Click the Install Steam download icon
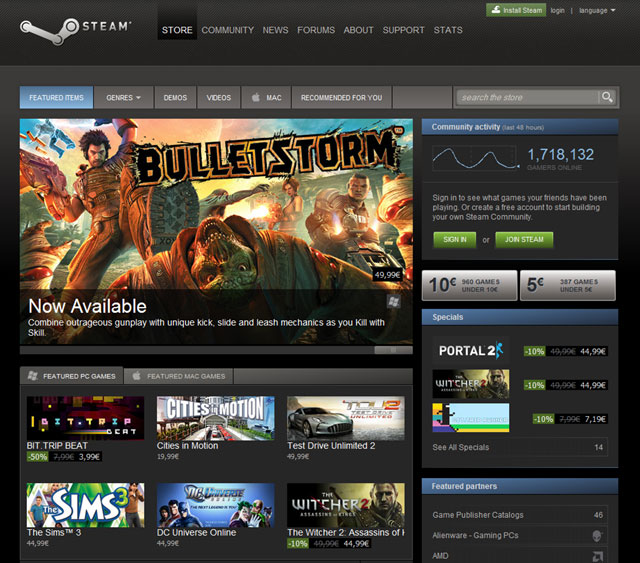Screen dimensions: 640x563 (x=496, y=10)
